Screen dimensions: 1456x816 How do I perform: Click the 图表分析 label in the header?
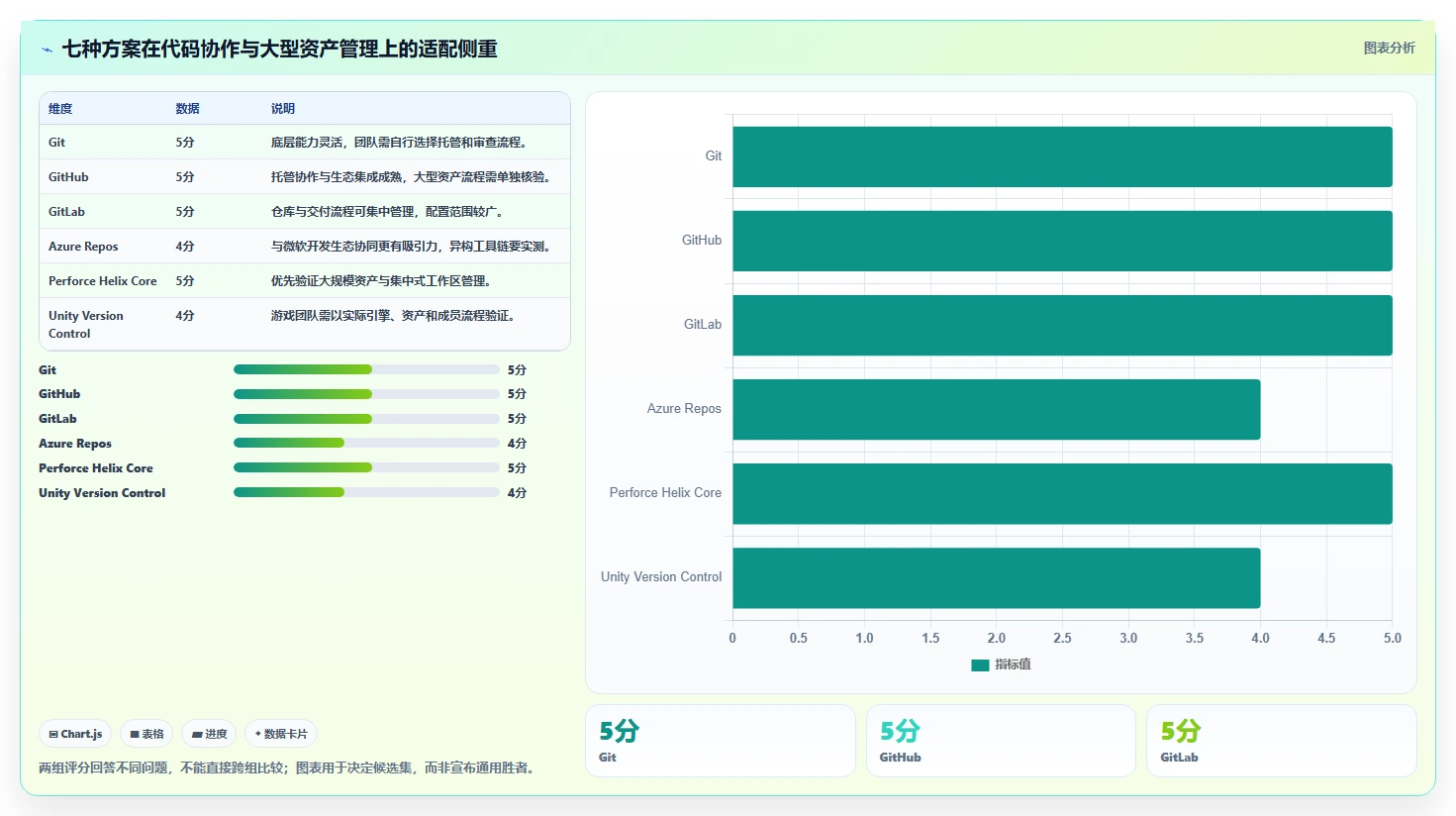point(1389,48)
